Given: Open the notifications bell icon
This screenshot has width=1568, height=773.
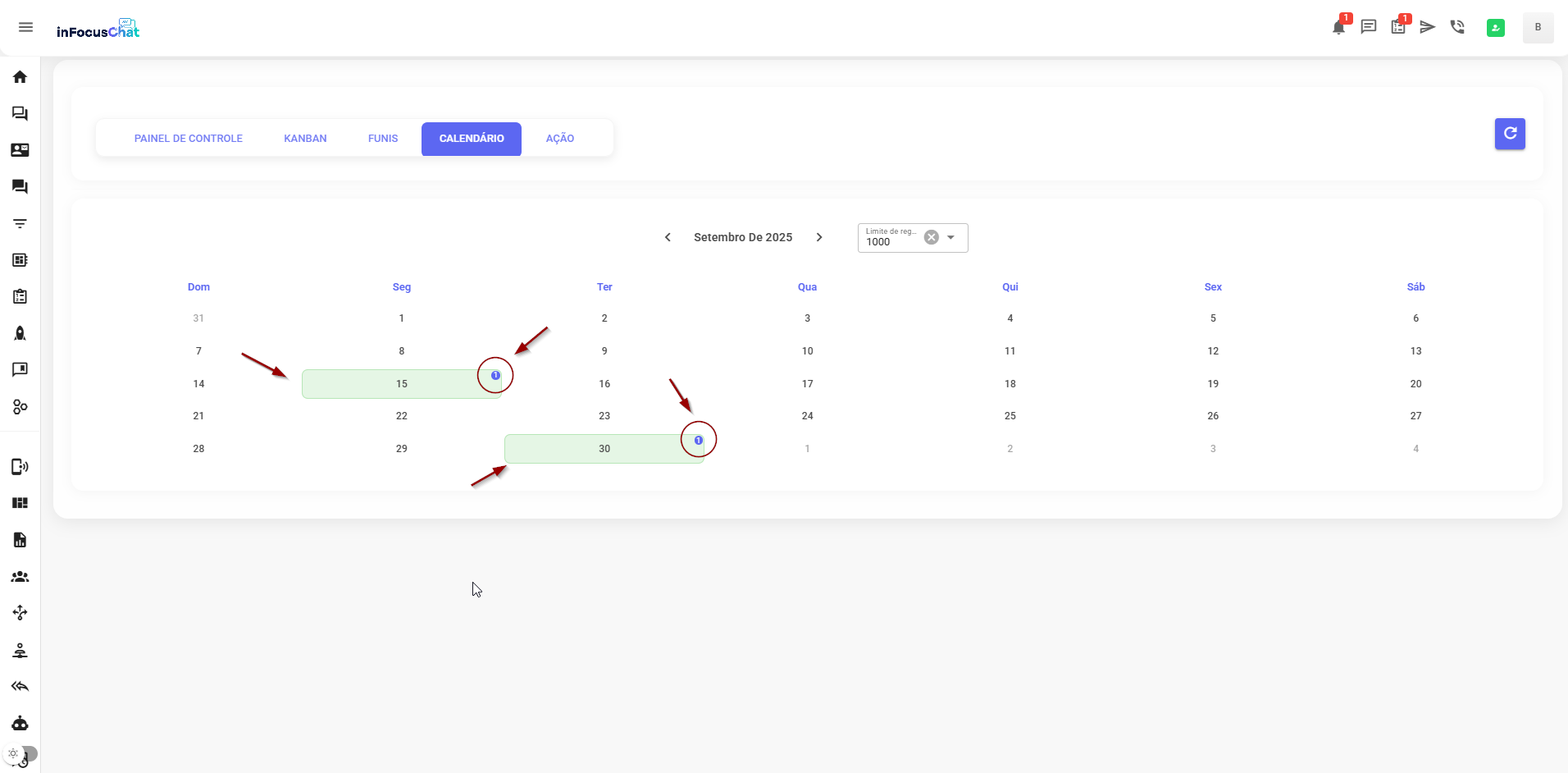Looking at the screenshot, I should tap(1338, 27).
